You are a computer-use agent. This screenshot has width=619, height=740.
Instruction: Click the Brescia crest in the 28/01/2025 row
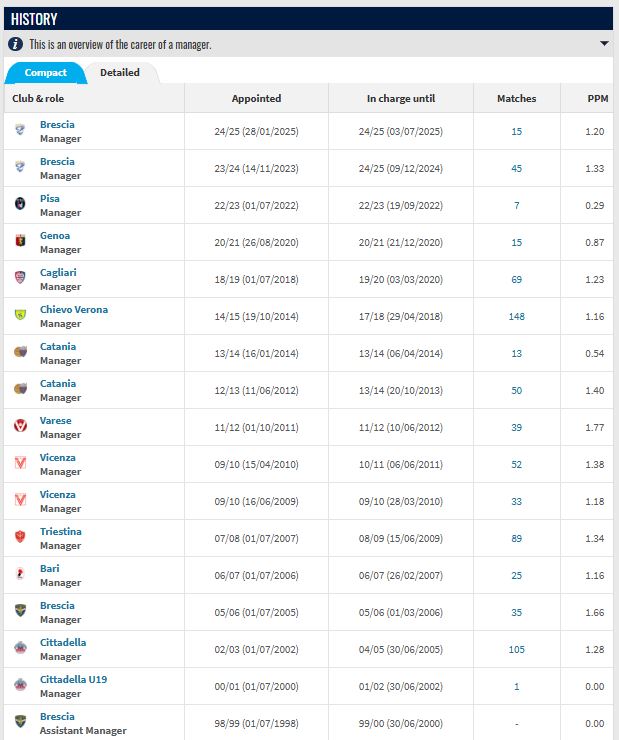point(20,129)
